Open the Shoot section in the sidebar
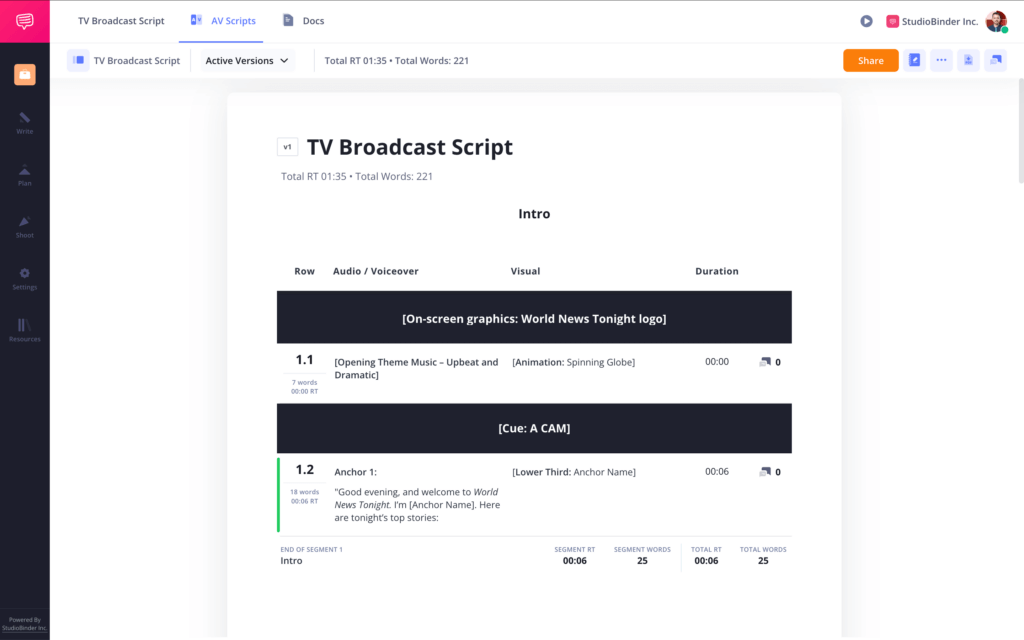The height and width of the screenshot is (640, 1024). [23, 227]
